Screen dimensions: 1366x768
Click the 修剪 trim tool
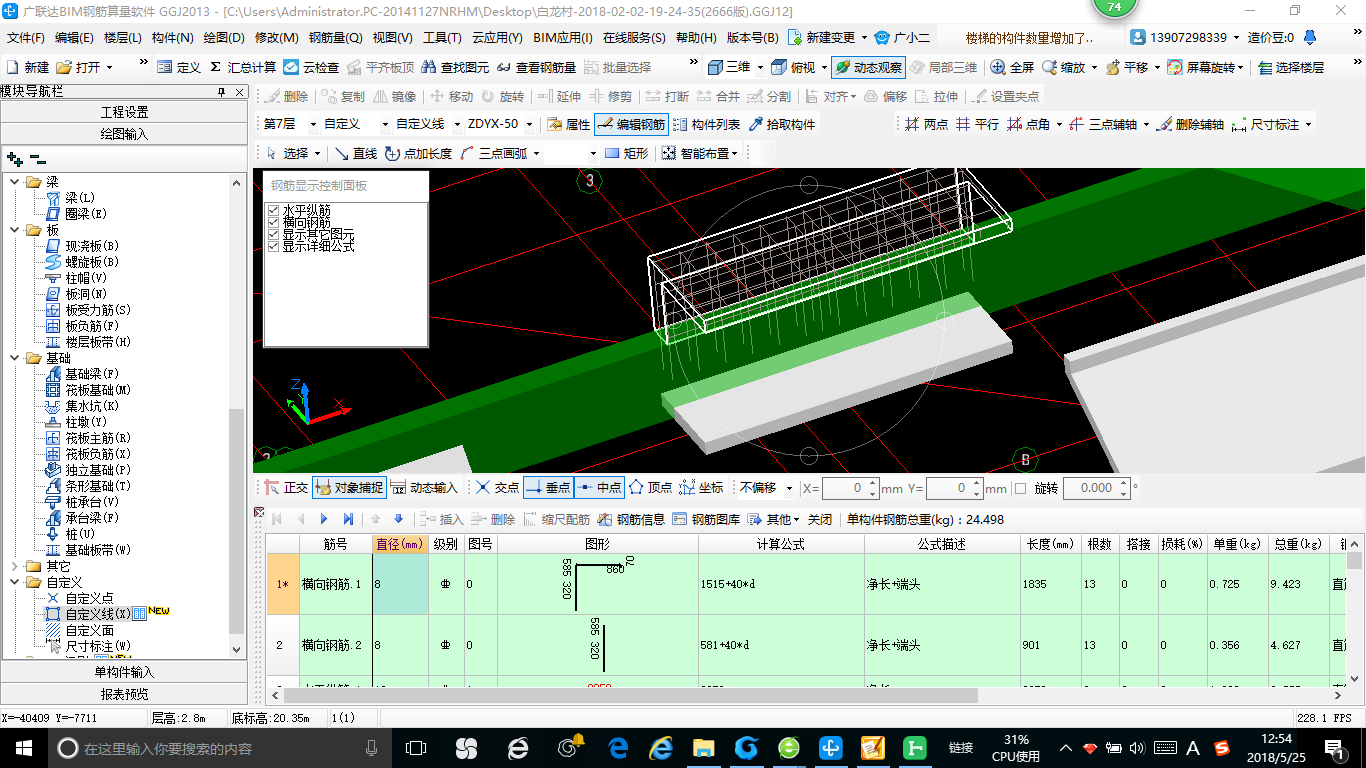click(610, 97)
